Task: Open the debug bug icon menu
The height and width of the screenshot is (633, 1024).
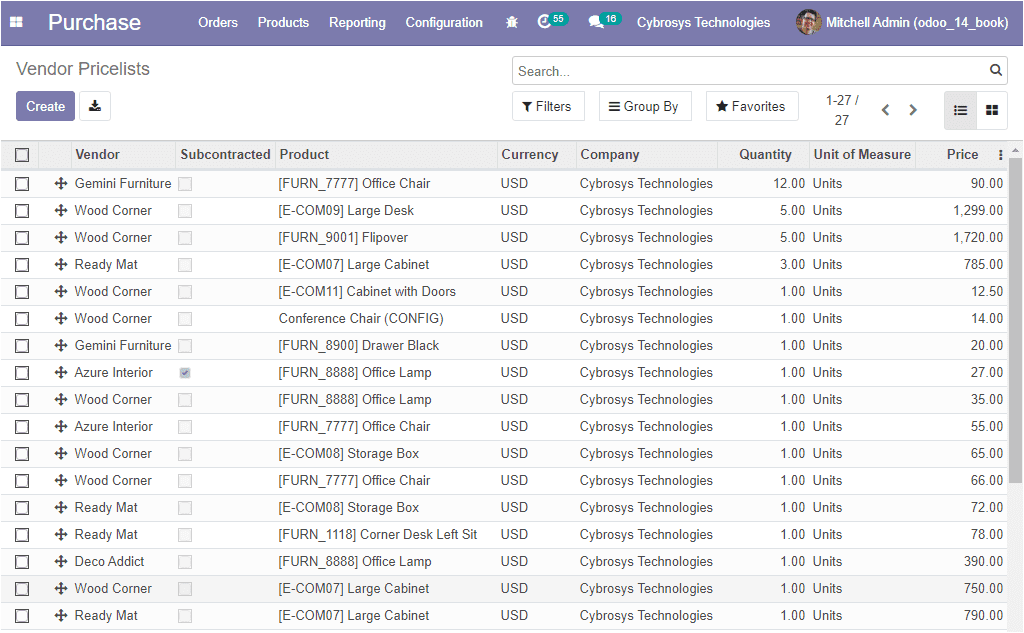Action: [x=512, y=22]
